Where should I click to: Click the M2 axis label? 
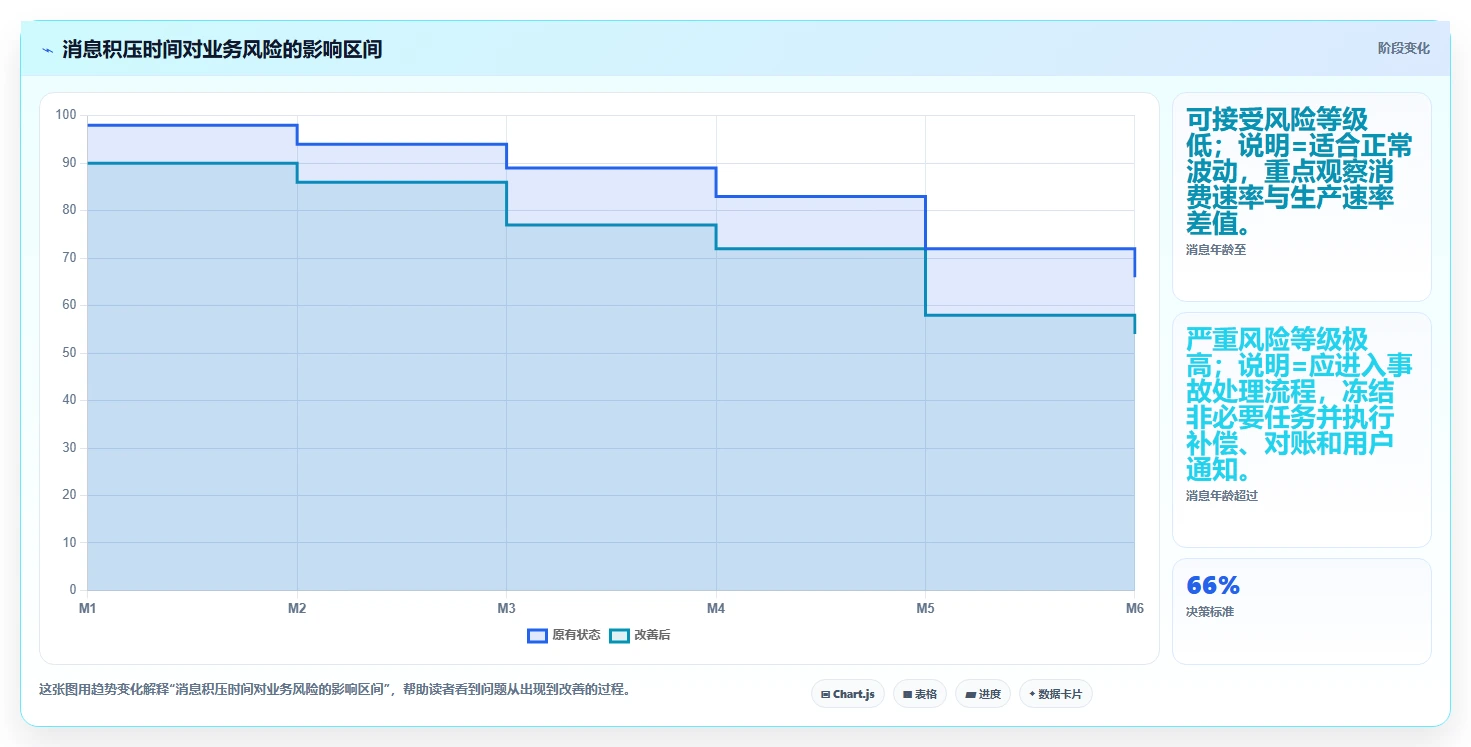pos(297,608)
